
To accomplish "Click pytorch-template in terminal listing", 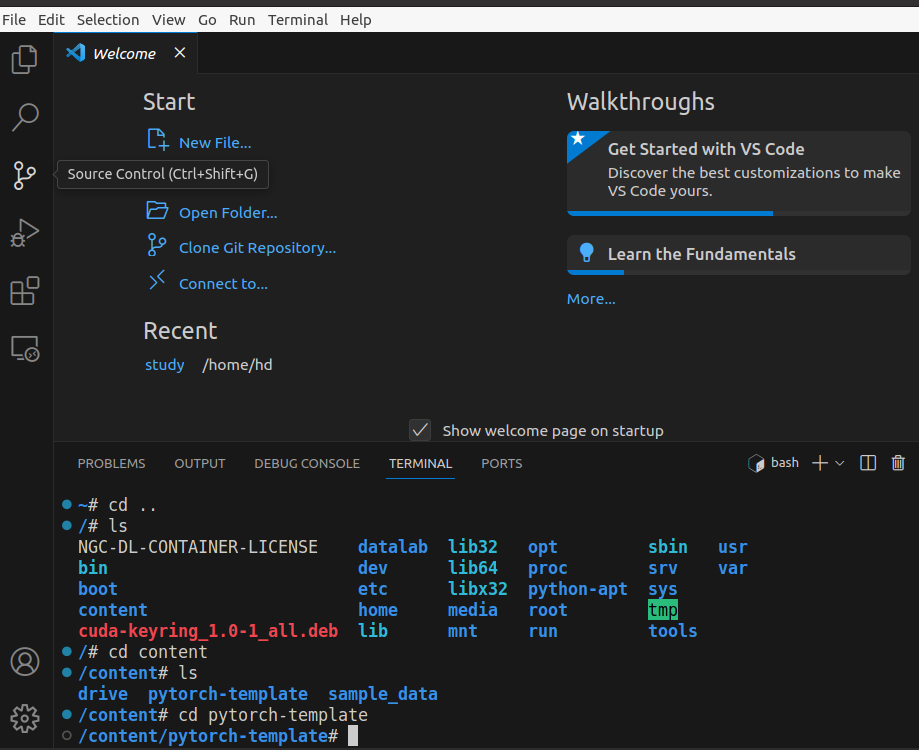I will point(227,694).
